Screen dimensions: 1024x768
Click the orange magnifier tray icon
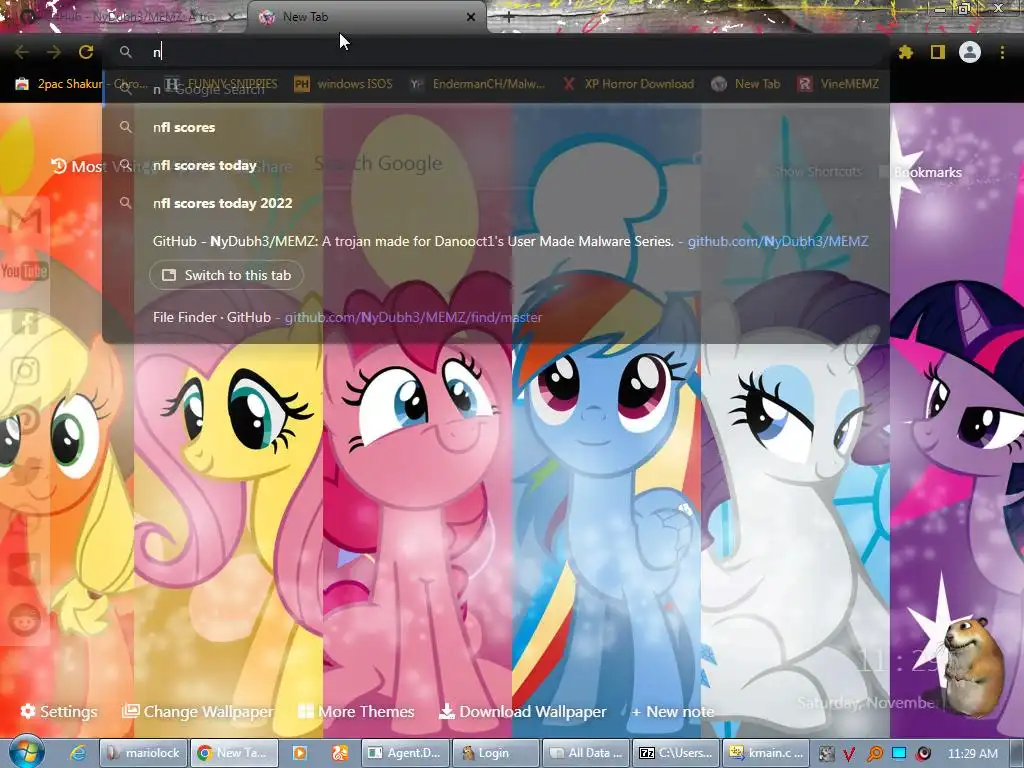point(874,754)
